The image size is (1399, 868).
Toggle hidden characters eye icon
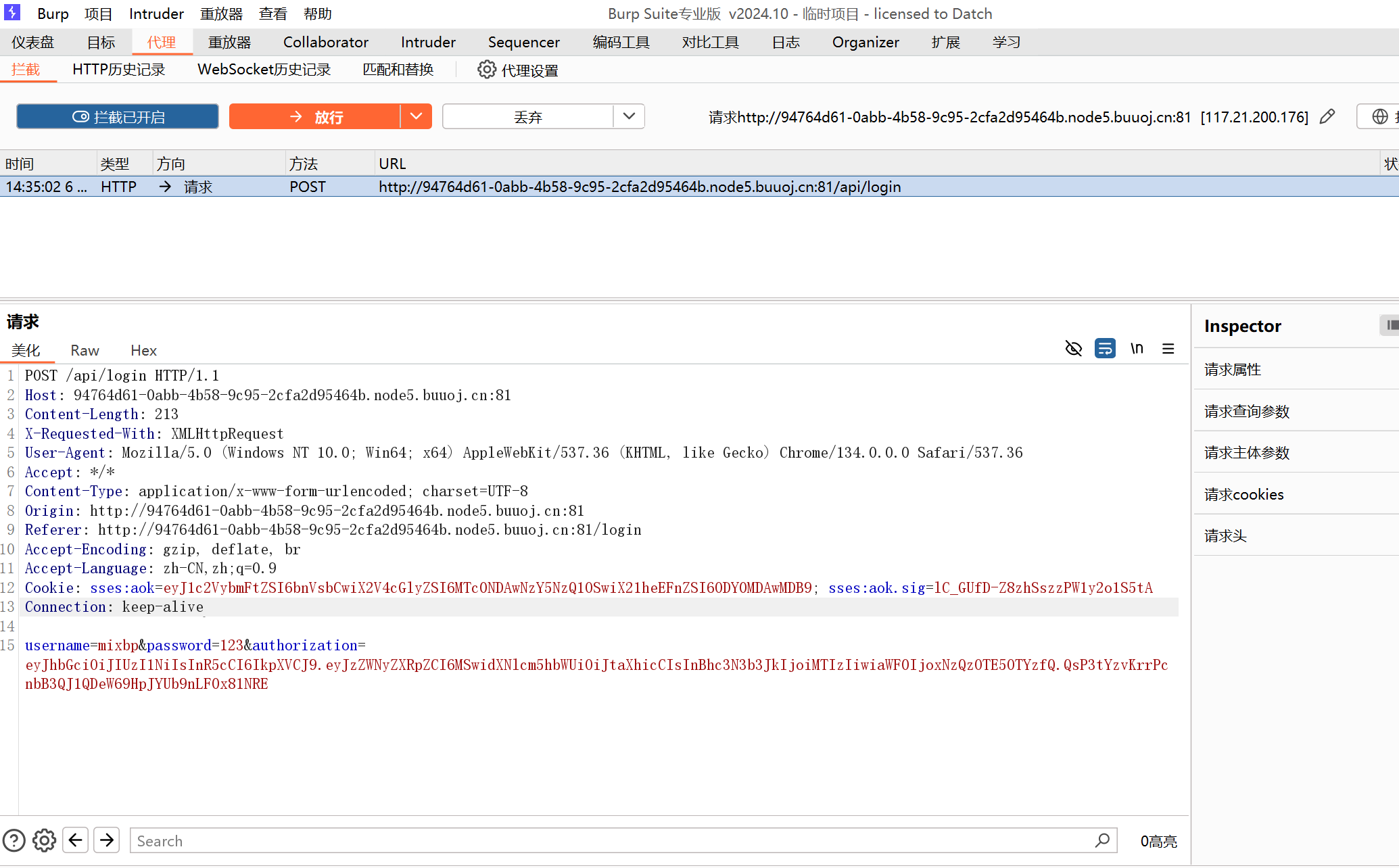coord(1073,349)
